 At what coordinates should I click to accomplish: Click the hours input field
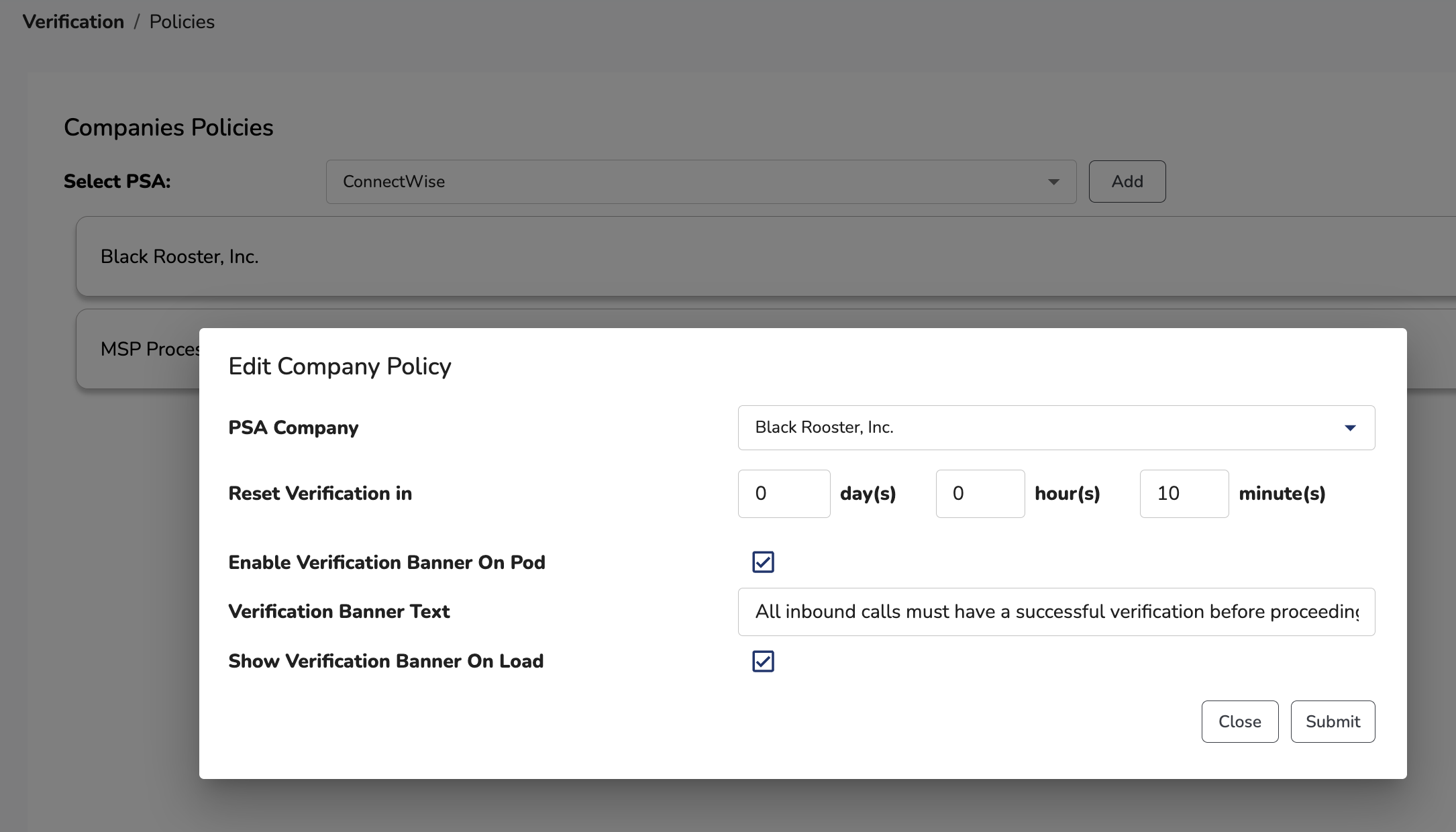tap(980, 494)
